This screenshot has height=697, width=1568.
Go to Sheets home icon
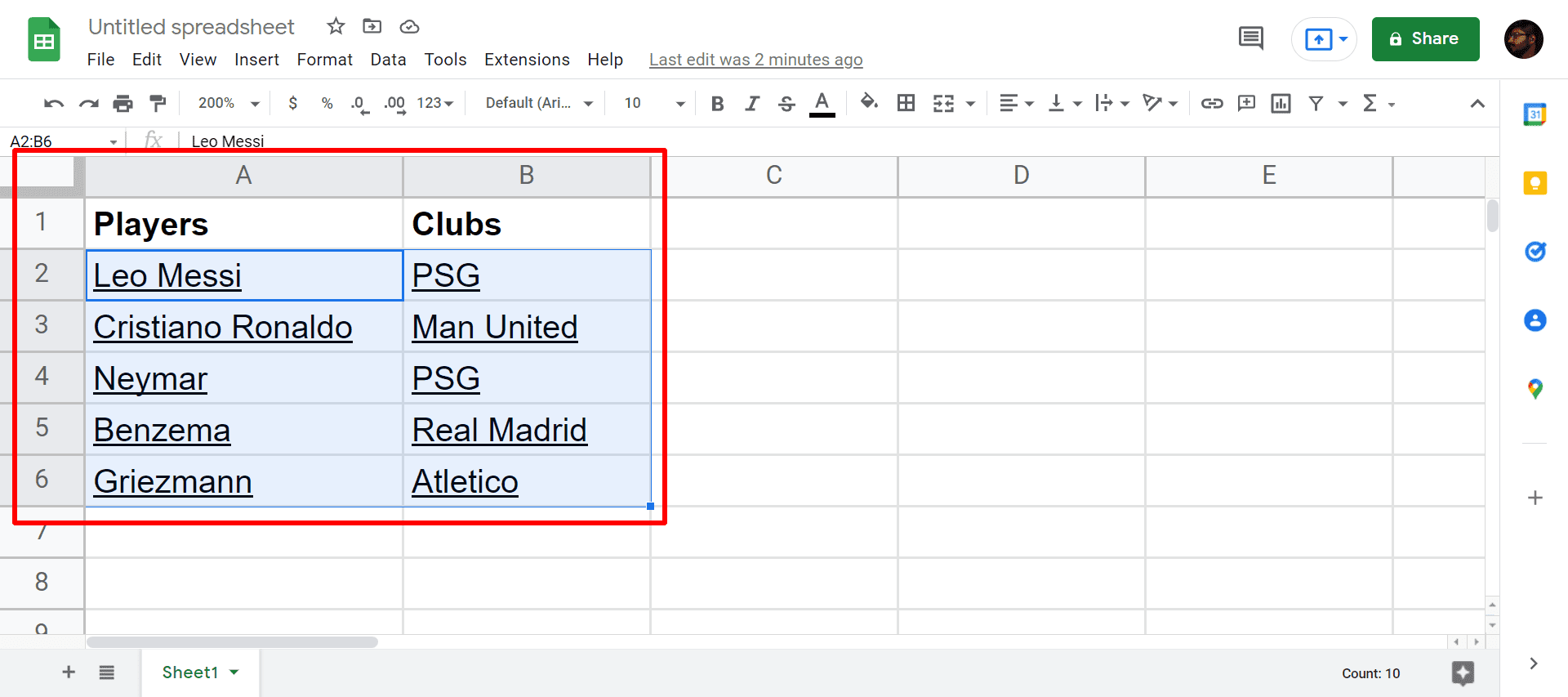44,39
